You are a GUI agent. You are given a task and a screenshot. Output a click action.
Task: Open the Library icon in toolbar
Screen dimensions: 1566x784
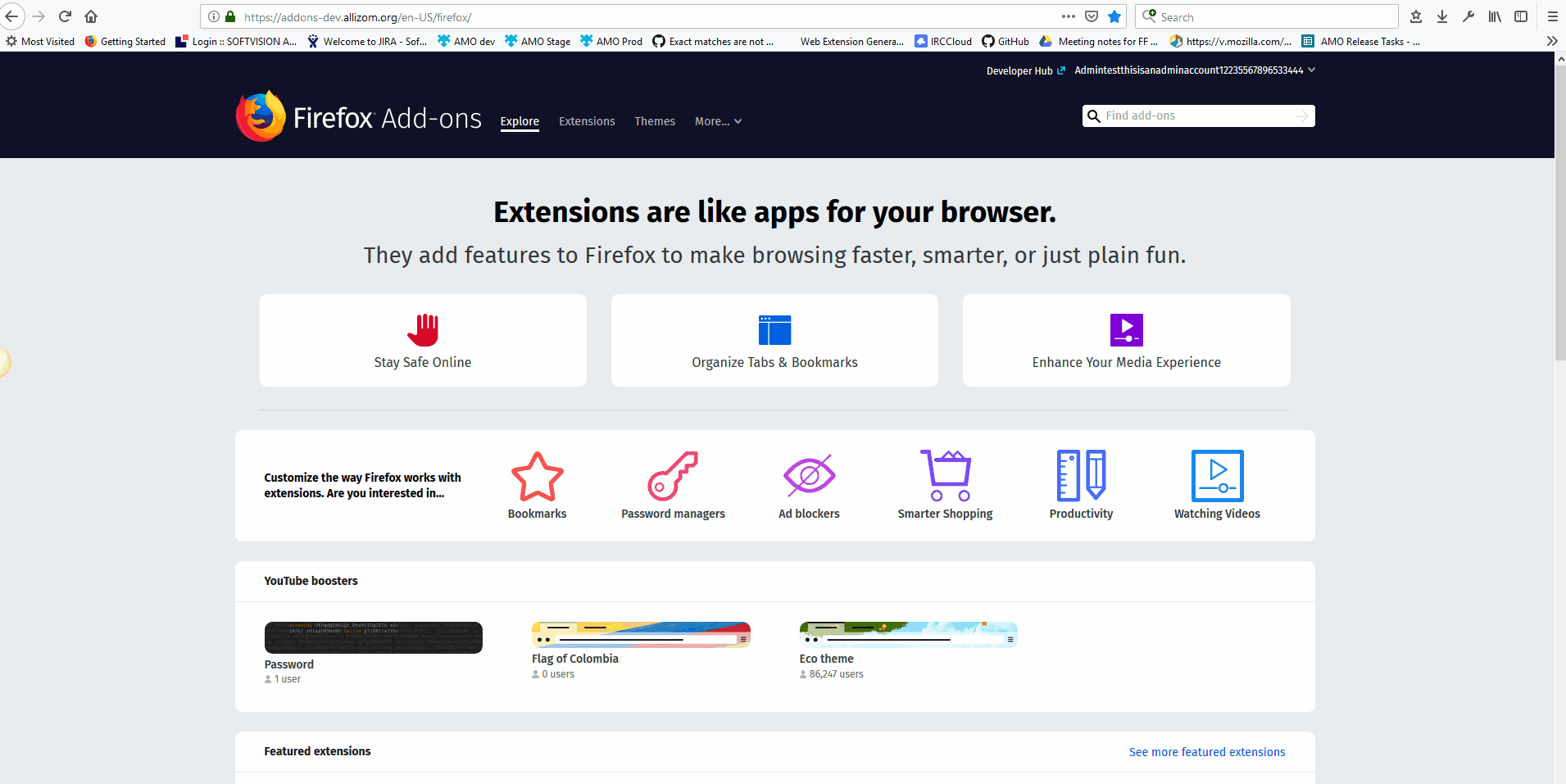click(1495, 16)
